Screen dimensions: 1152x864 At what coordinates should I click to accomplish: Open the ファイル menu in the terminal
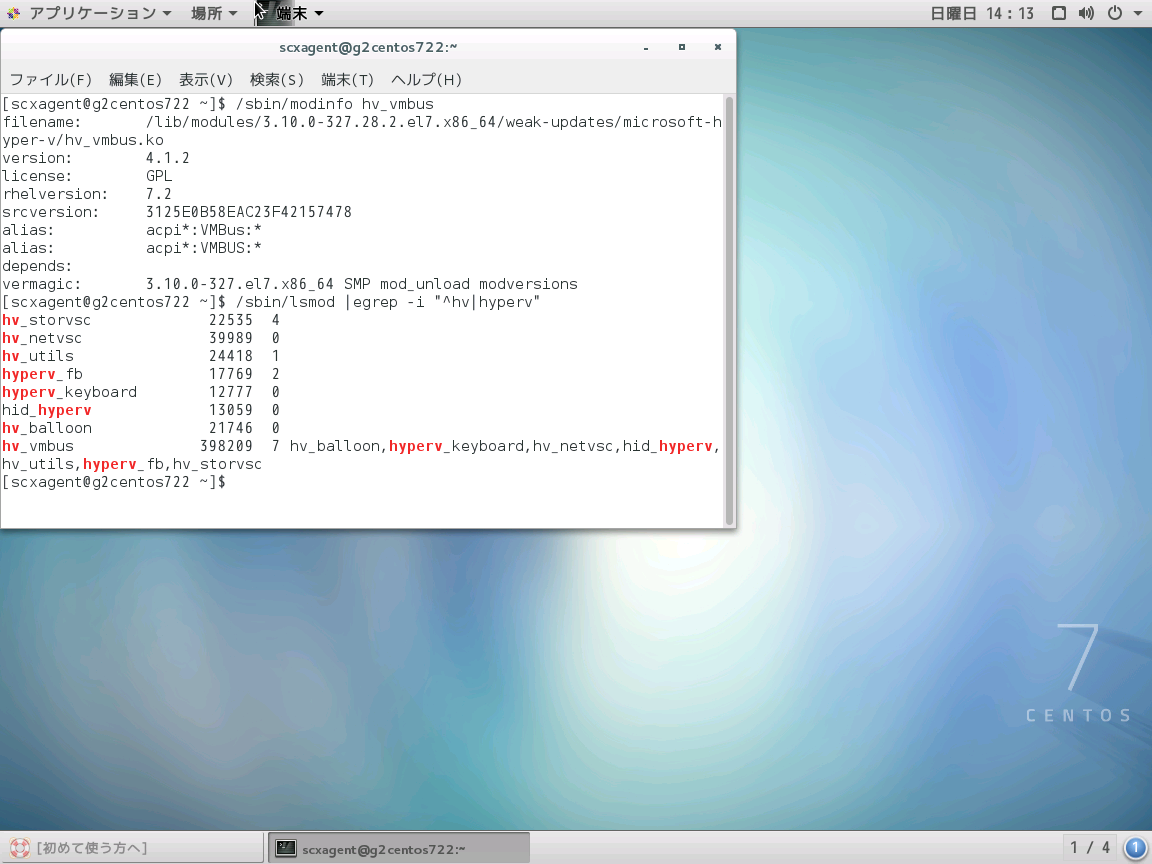tap(48, 79)
